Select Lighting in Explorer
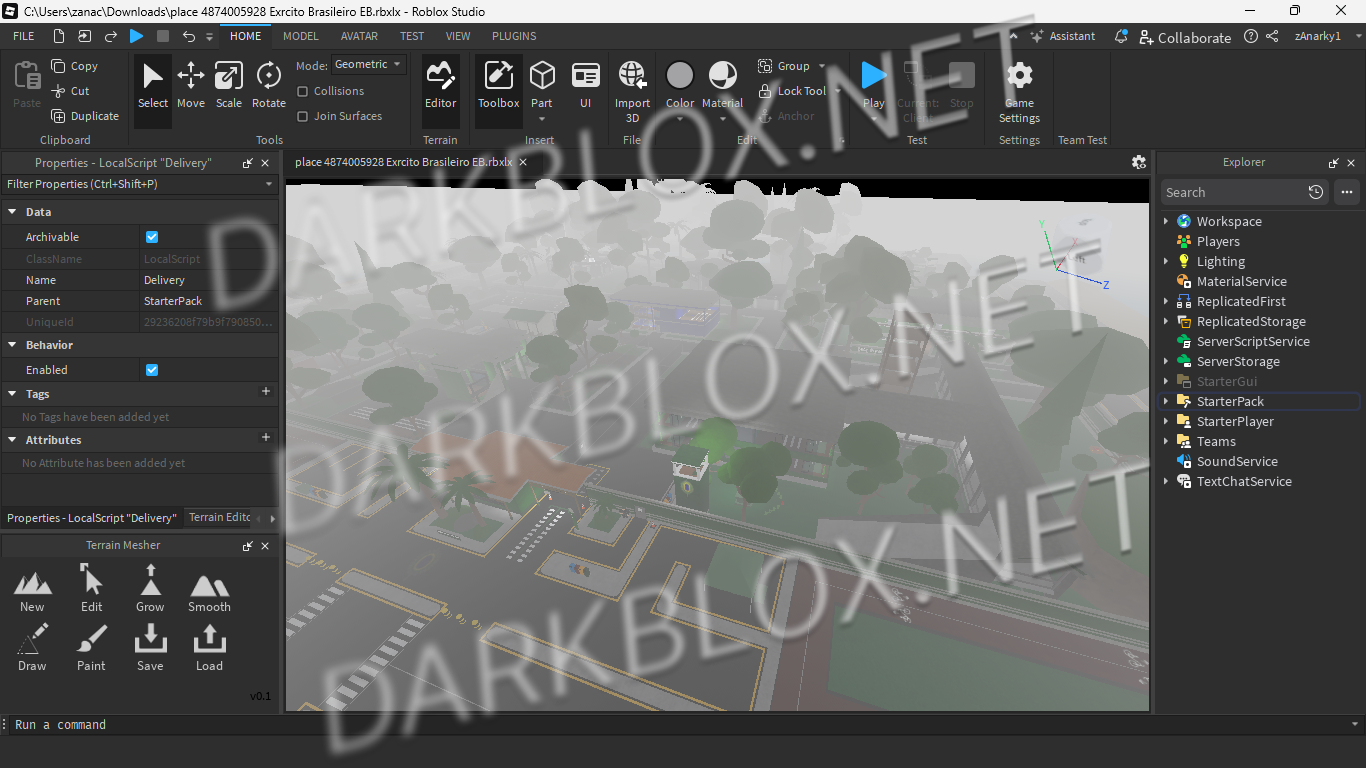This screenshot has width=1366, height=768. pos(1220,261)
